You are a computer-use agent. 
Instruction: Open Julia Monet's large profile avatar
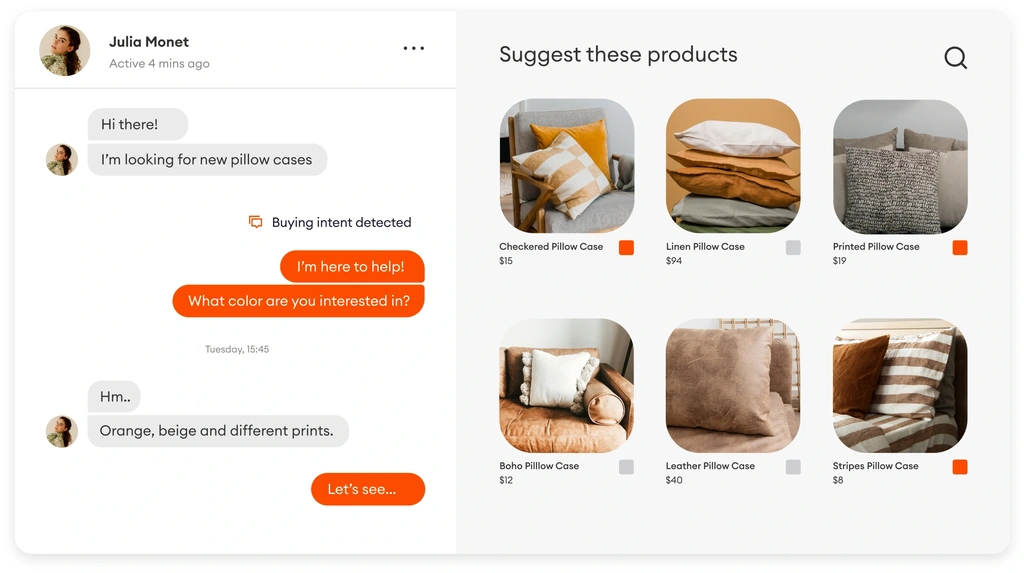click(65, 51)
